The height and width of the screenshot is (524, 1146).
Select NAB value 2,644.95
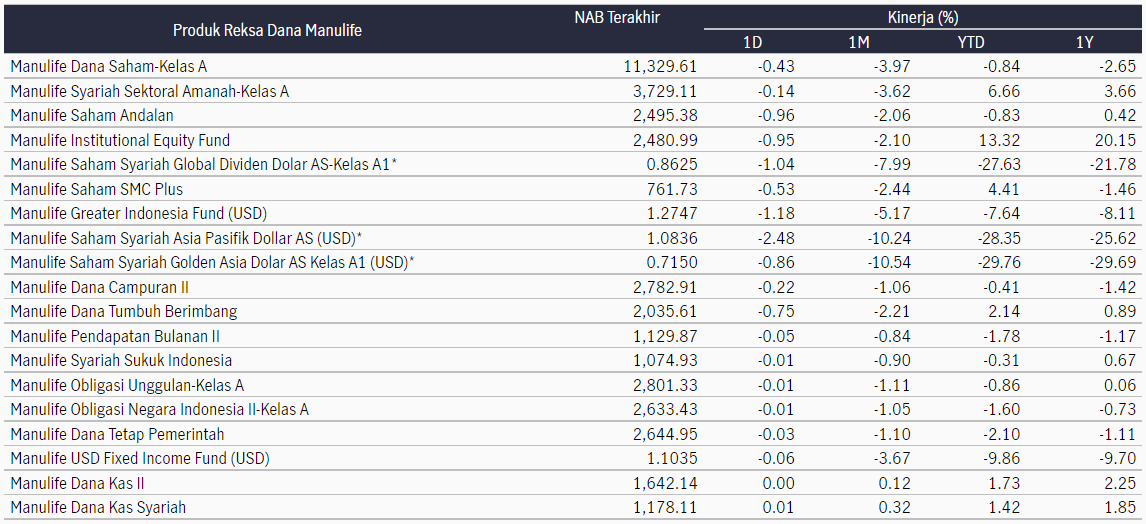pos(664,434)
